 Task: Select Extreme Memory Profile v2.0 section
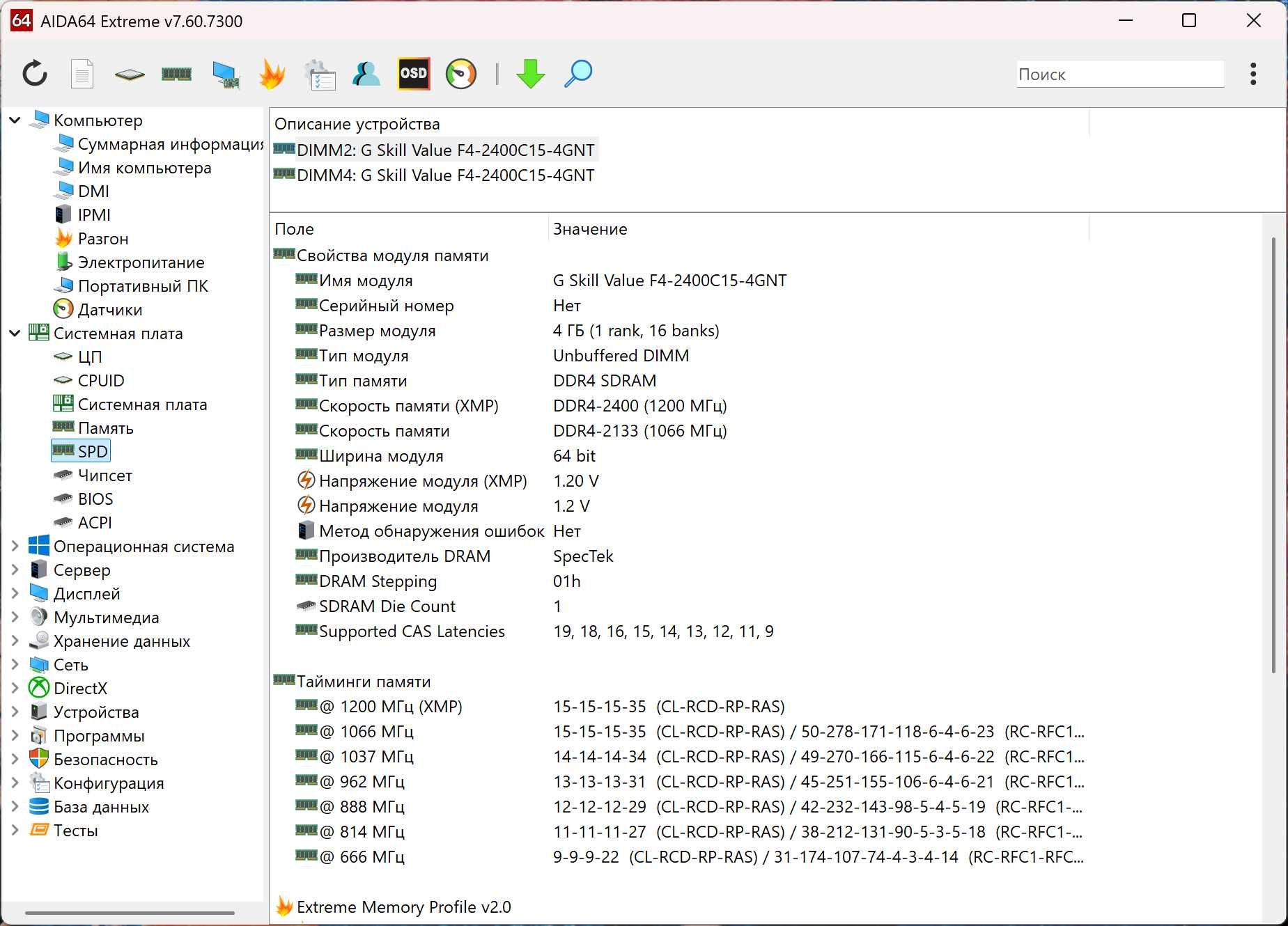pyautogui.click(x=394, y=907)
